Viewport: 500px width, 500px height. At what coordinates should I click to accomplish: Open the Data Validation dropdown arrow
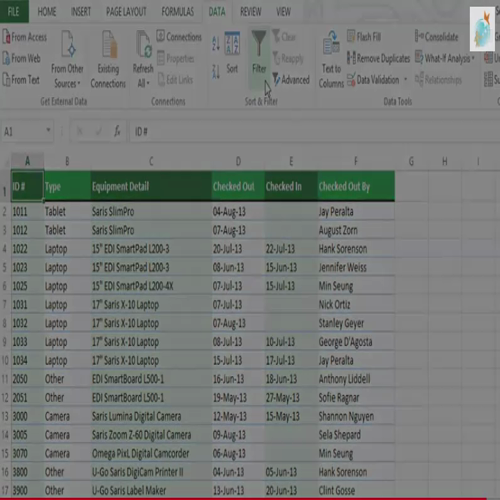coord(406,80)
